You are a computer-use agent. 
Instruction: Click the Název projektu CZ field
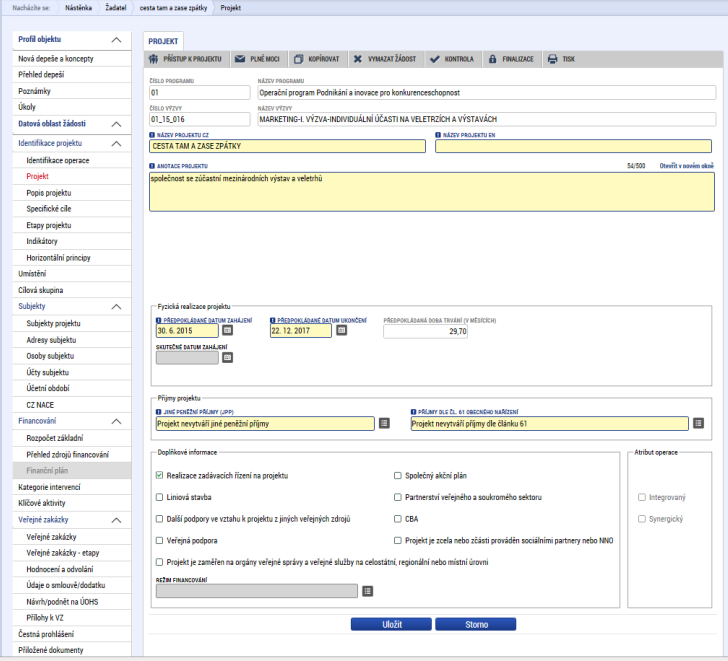[x=287, y=146]
